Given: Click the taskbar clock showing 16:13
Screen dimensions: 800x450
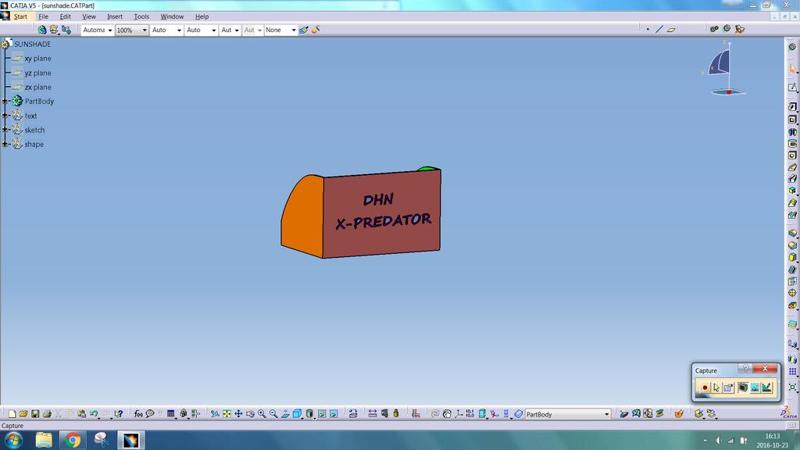Looking at the screenshot, I should [772, 437].
